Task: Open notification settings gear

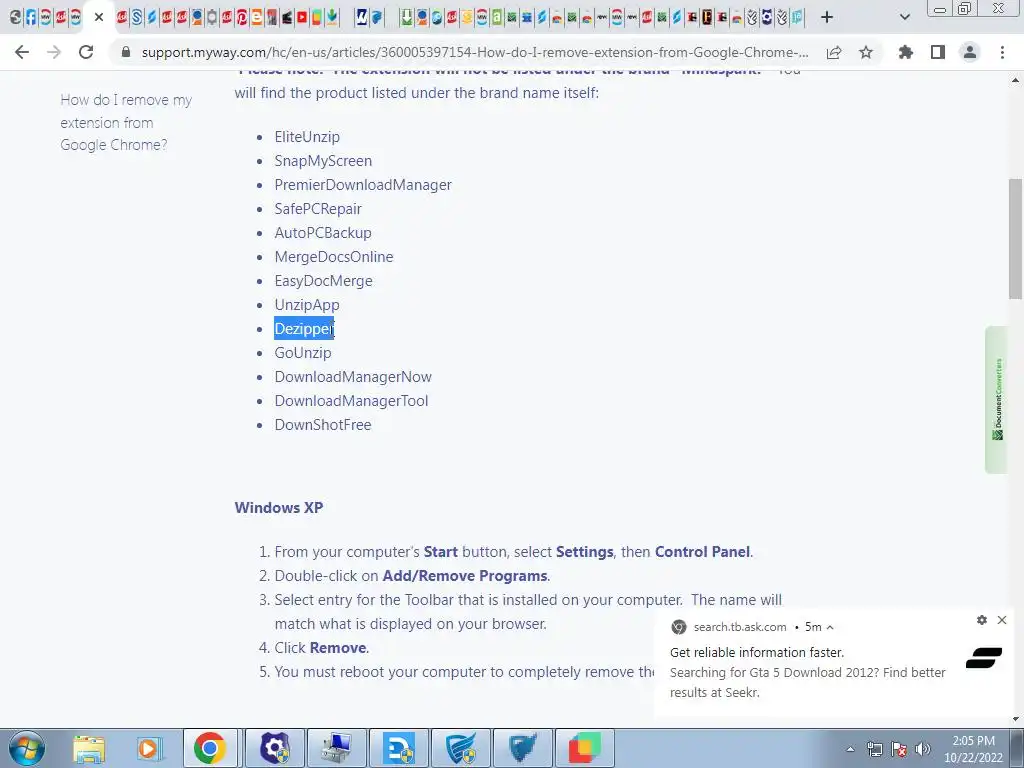Action: pyautogui.click(x=982, y=620)
